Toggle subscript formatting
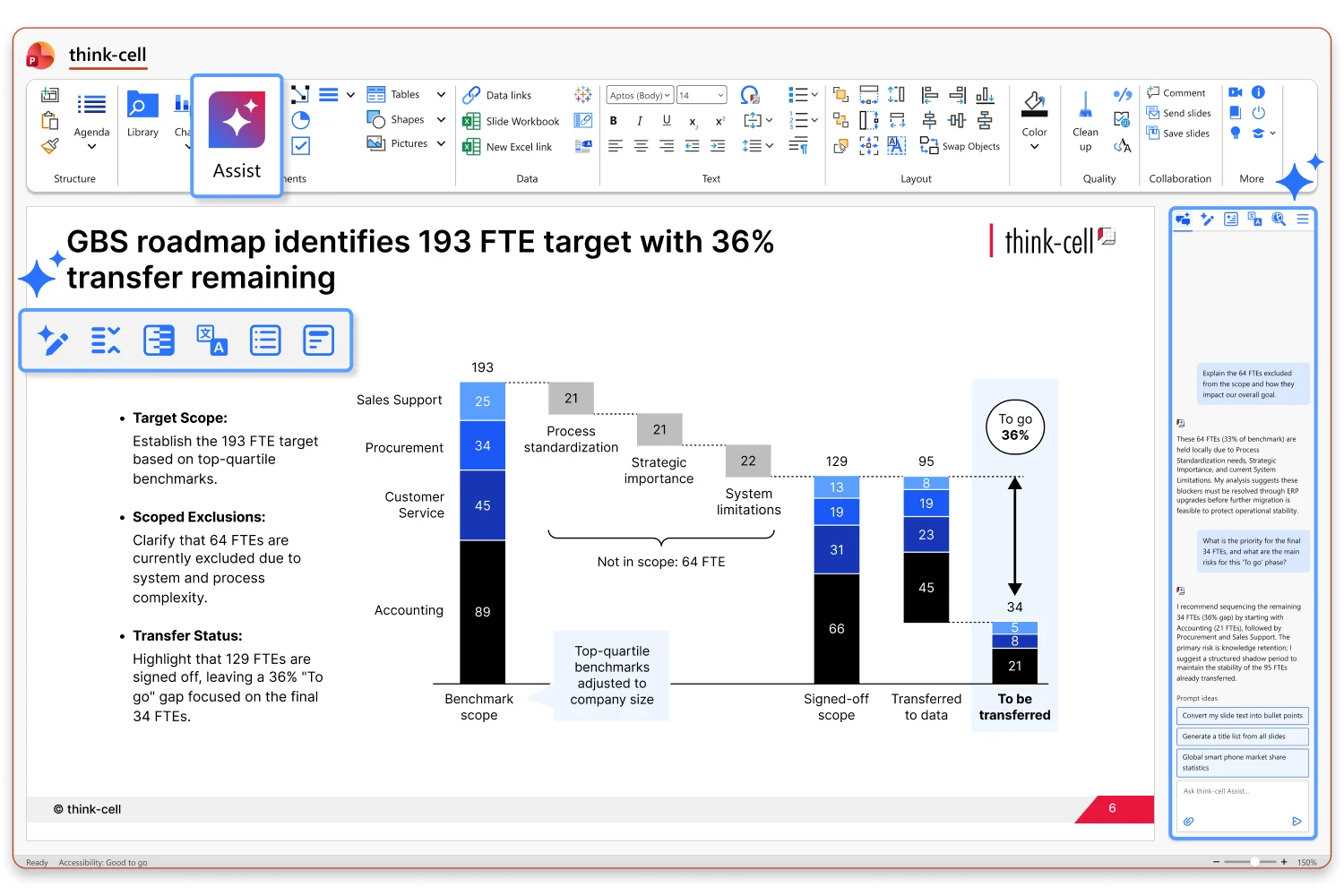 (693, 122)
